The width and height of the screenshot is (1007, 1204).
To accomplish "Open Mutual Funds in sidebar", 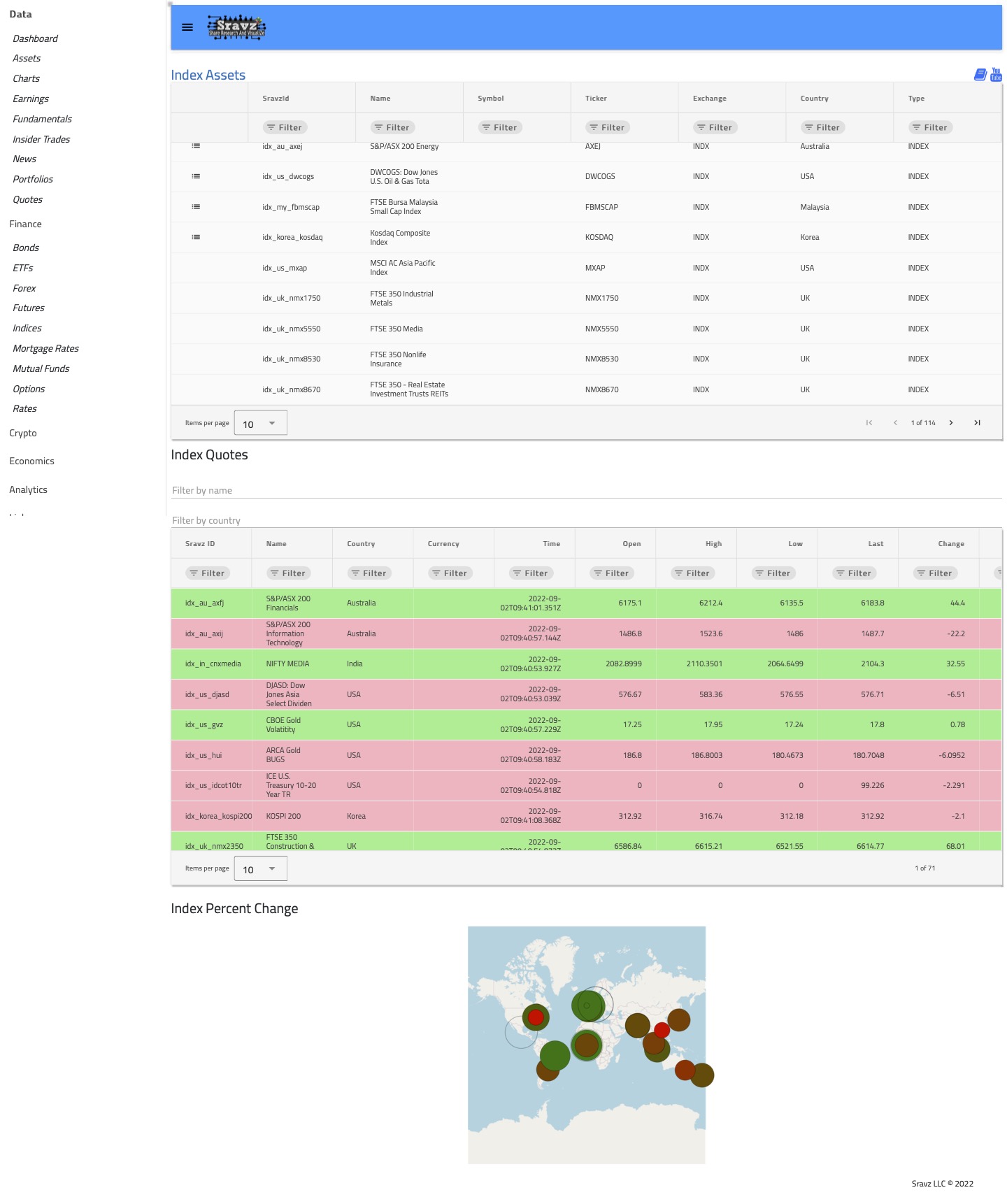I will [41, 368].
